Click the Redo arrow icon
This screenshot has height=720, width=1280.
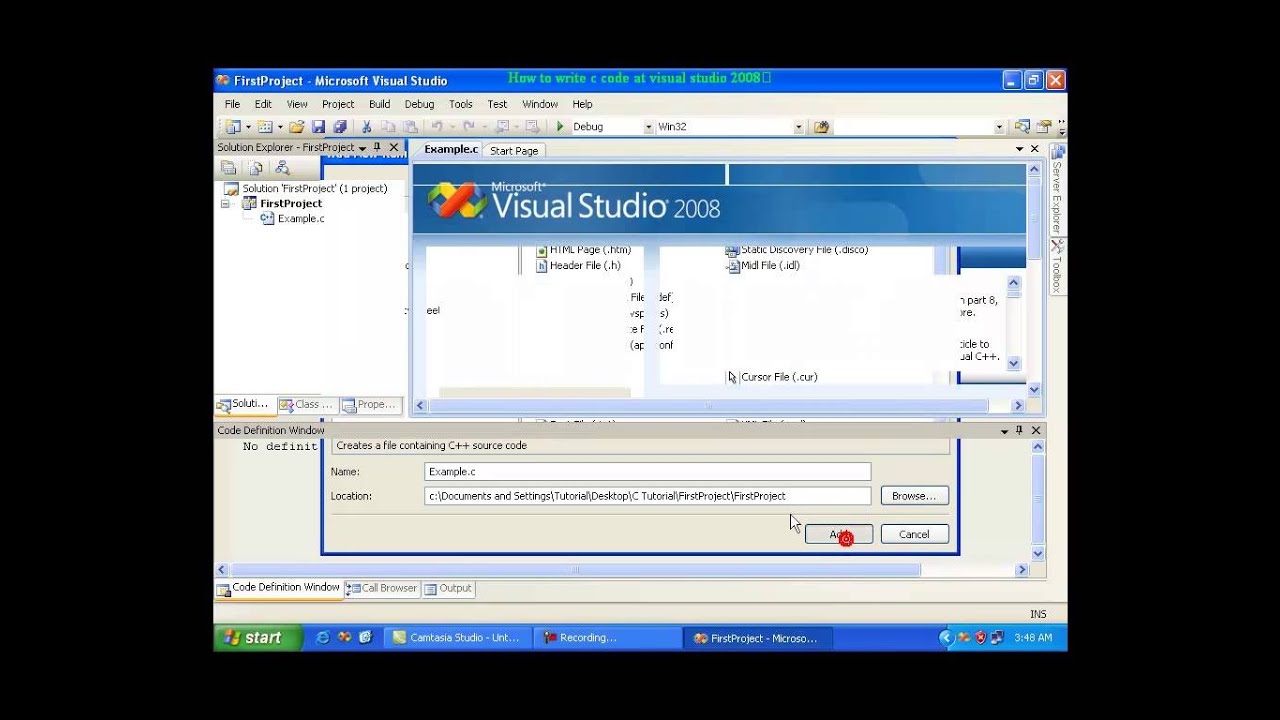click(469, 127)
